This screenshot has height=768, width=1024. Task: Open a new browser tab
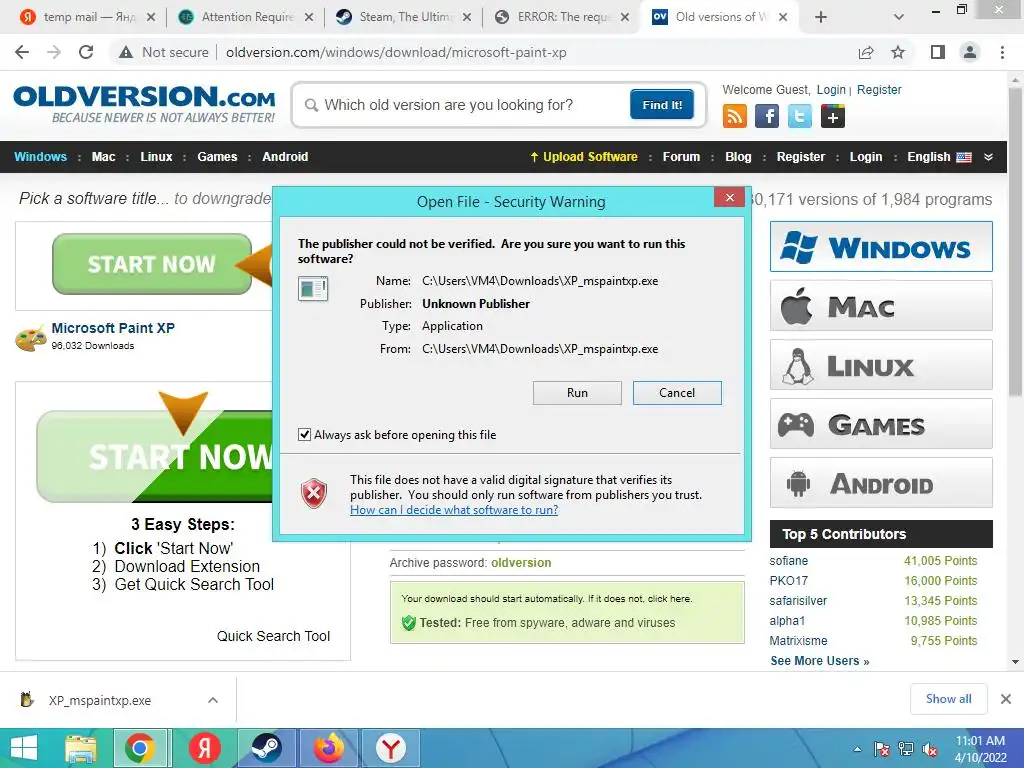coord(821,17)
